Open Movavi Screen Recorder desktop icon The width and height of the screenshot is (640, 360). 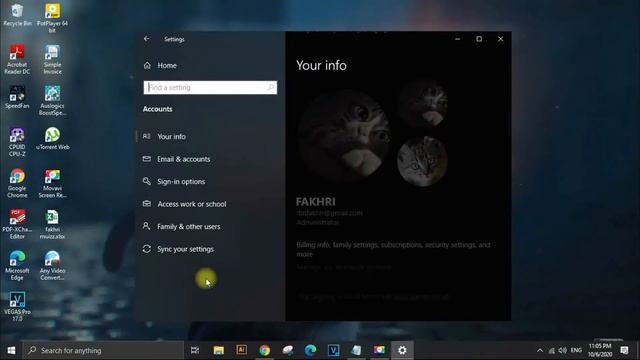(x=52, y=183)
